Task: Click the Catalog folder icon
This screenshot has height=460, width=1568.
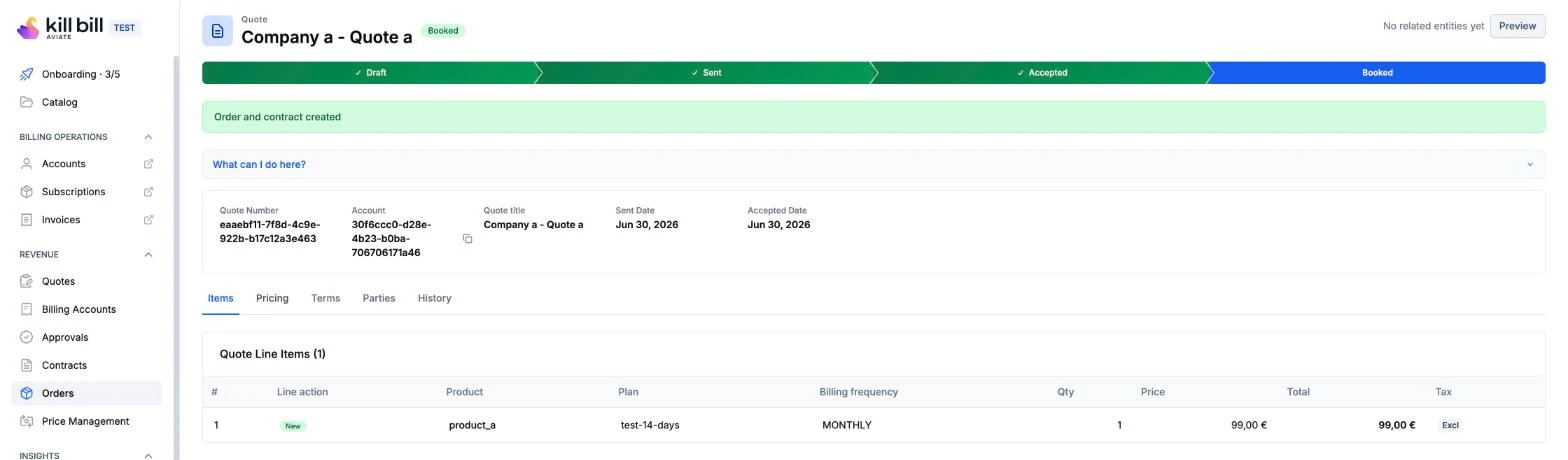Action: [x=27, y=102]
